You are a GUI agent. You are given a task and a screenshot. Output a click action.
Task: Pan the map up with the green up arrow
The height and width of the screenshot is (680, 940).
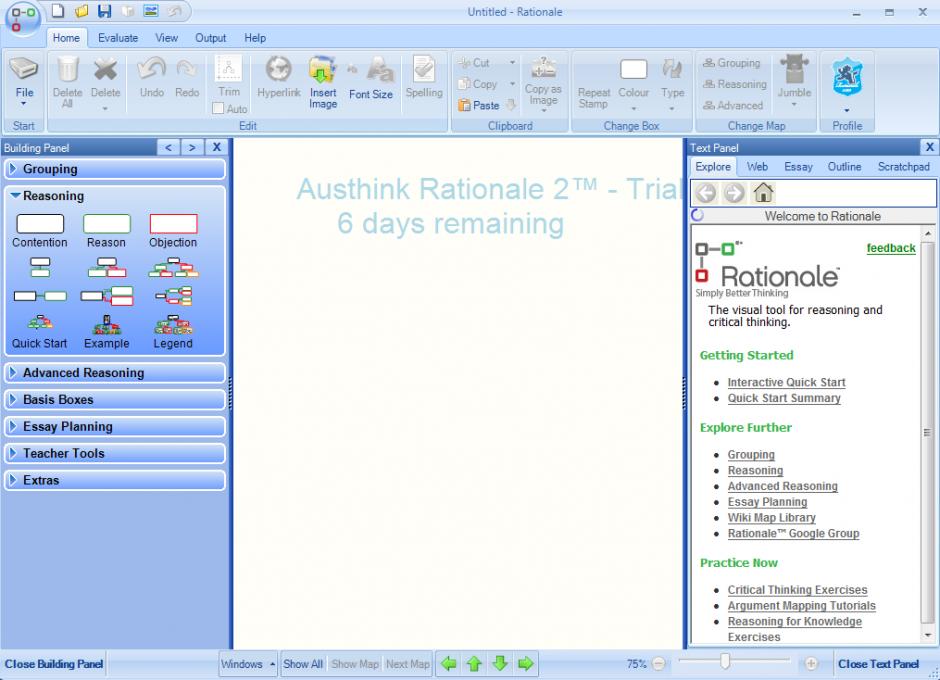coord(474,663)
